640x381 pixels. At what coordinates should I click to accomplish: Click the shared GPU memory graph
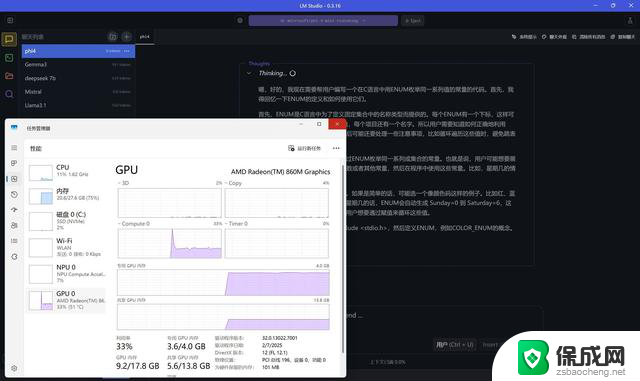pyautogui.click(x=223, y=317)
